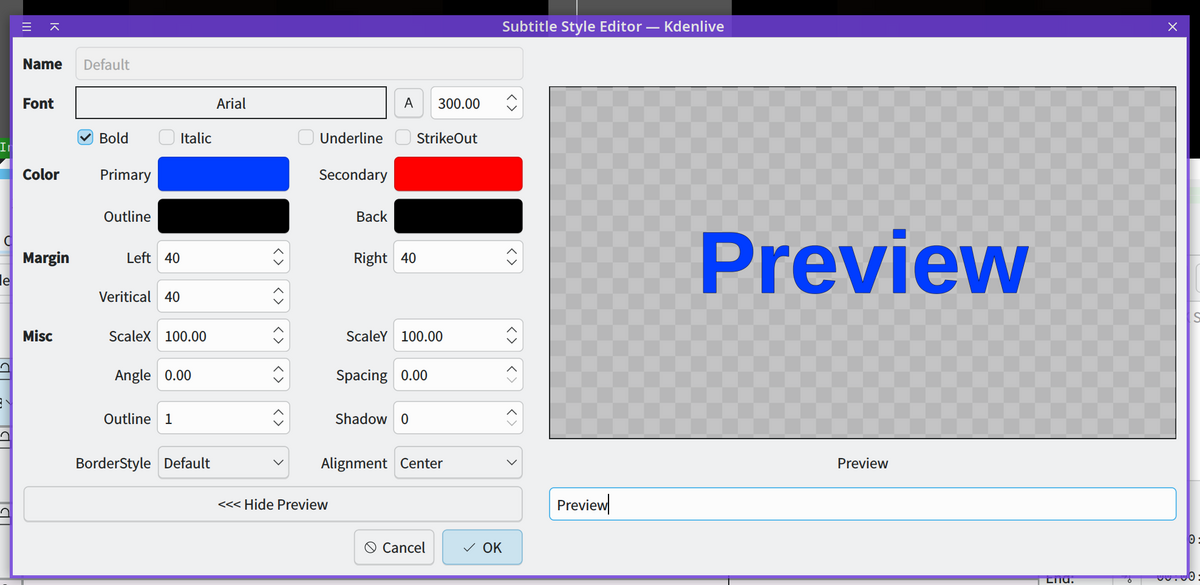Image resolution: width=1200 pixels, height=585 pixels.
Task: Open the window menu icon in title bar
Action: [28, 26]
